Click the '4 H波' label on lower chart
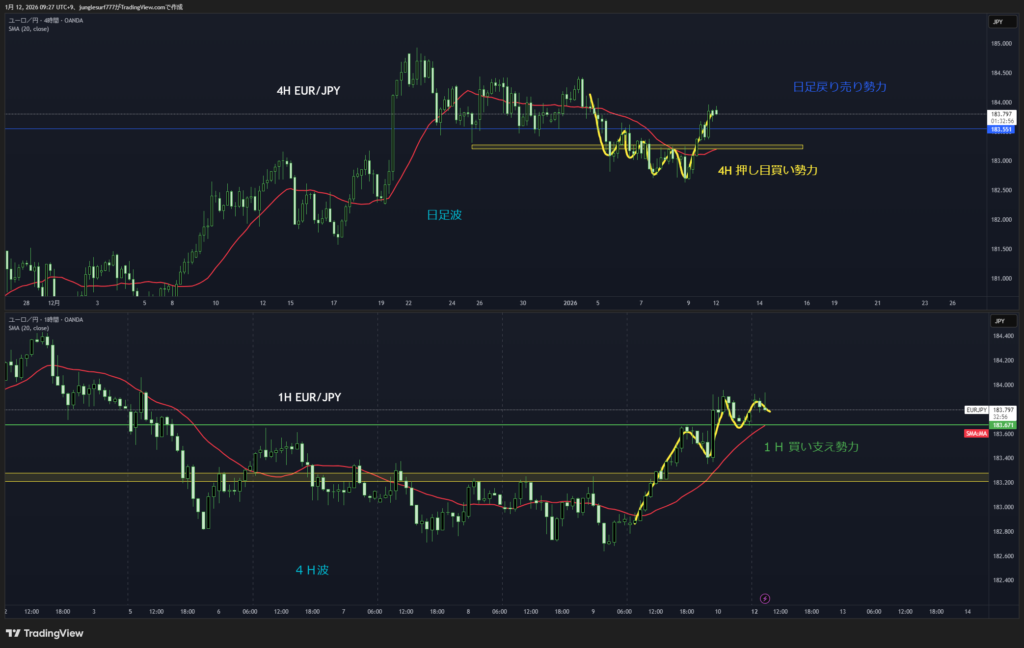 [x=312, y=569]
